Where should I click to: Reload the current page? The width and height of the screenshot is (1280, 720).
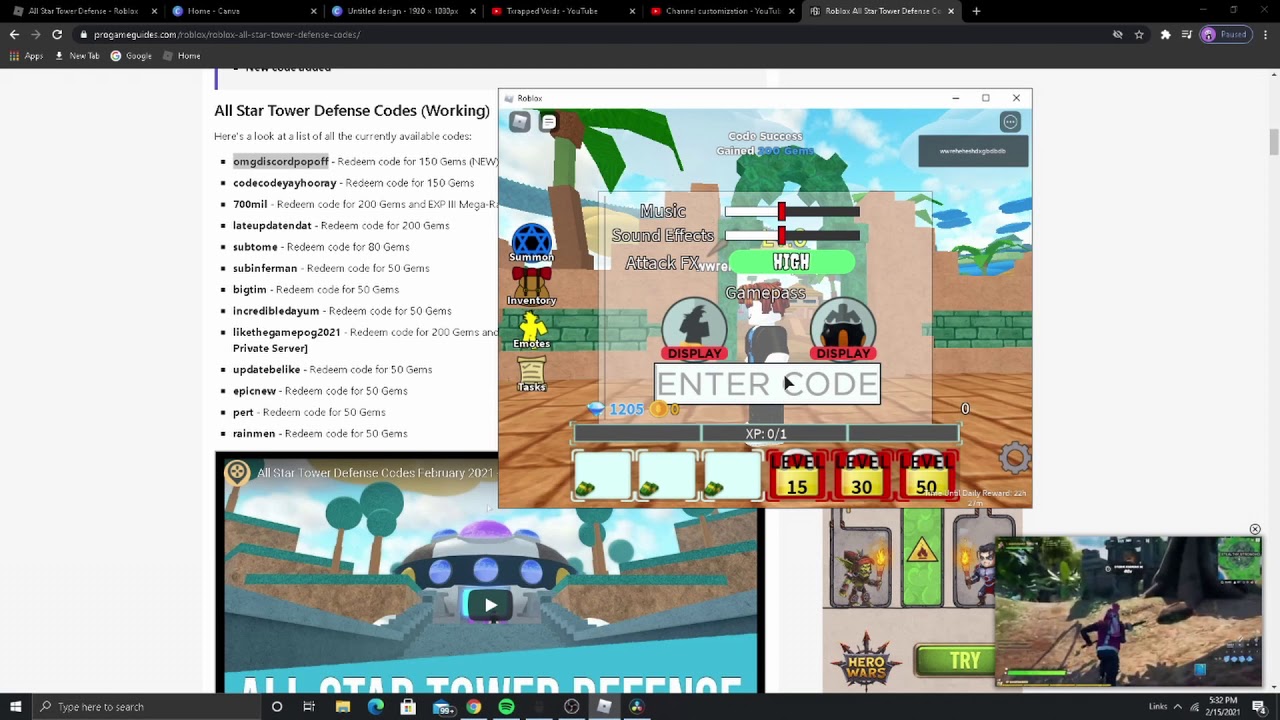(x=57, y=34)
